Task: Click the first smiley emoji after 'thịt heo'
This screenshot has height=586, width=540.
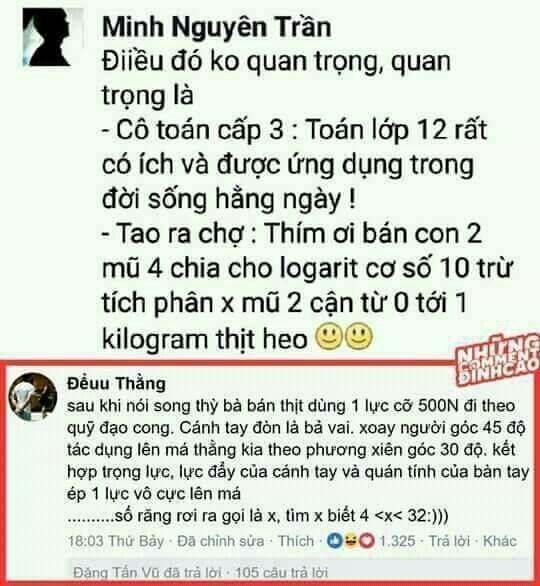Action: [x=329, y=336]
